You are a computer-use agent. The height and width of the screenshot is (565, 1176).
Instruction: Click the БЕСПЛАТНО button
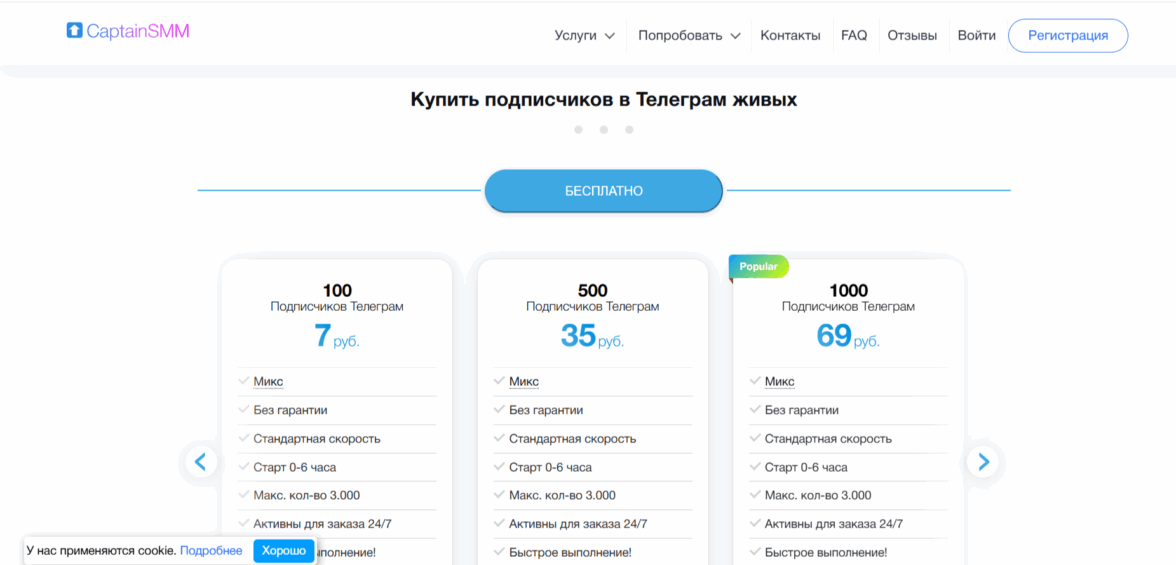click(603, 191)
